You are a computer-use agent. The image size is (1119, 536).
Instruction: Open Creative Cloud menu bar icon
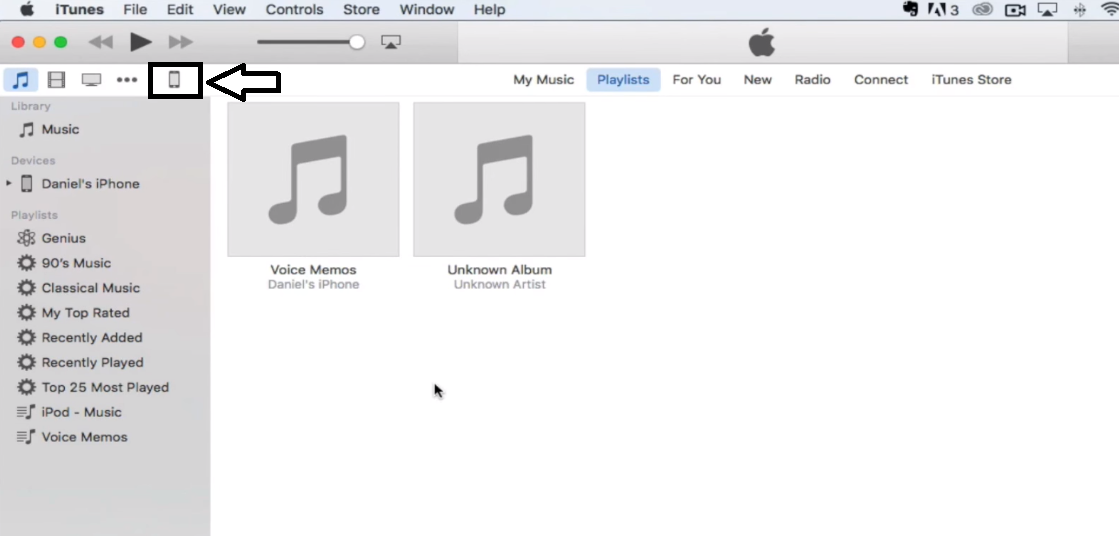(x=983, y=9)
